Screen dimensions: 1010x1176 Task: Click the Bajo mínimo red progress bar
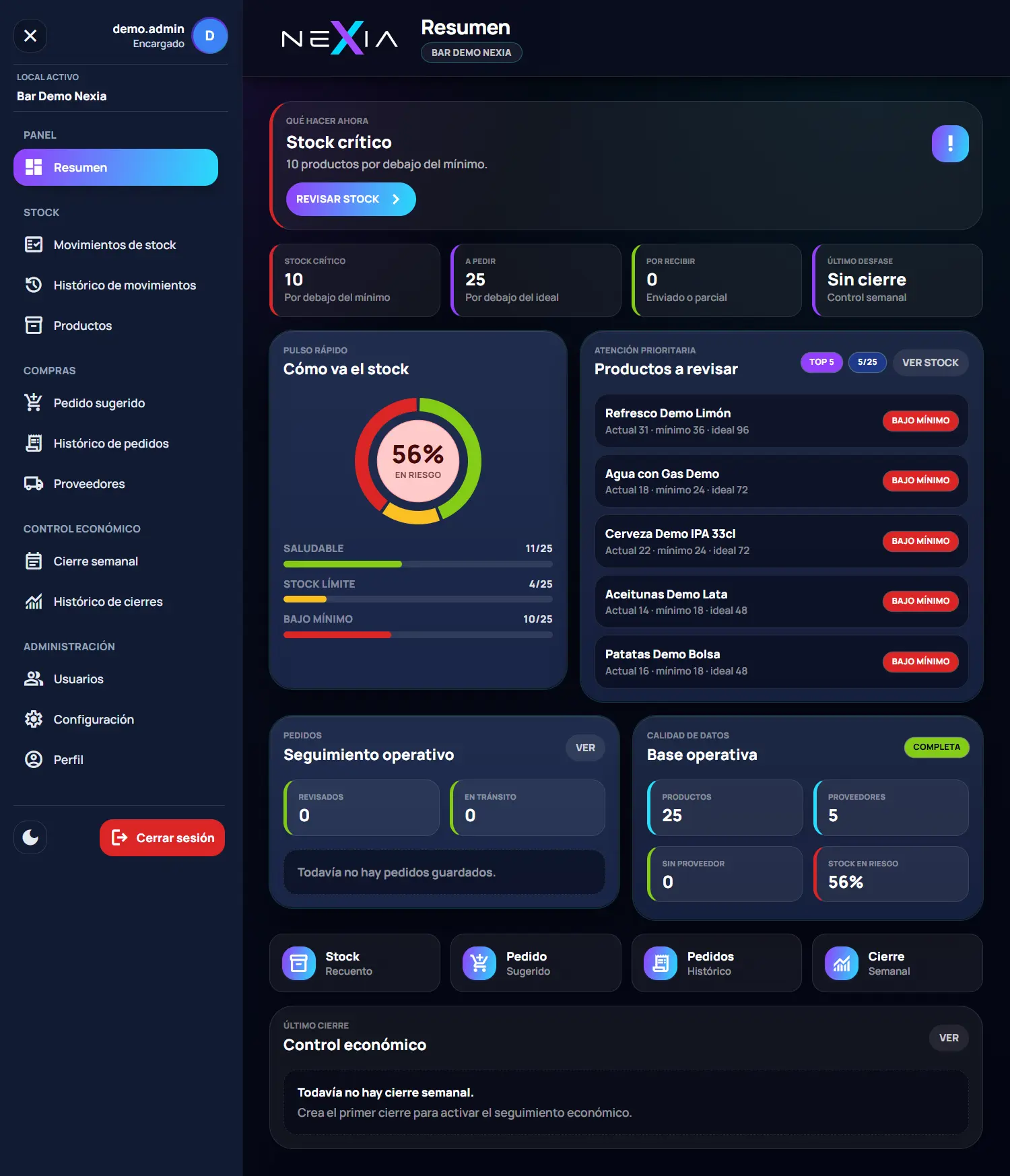click(418, 634)
